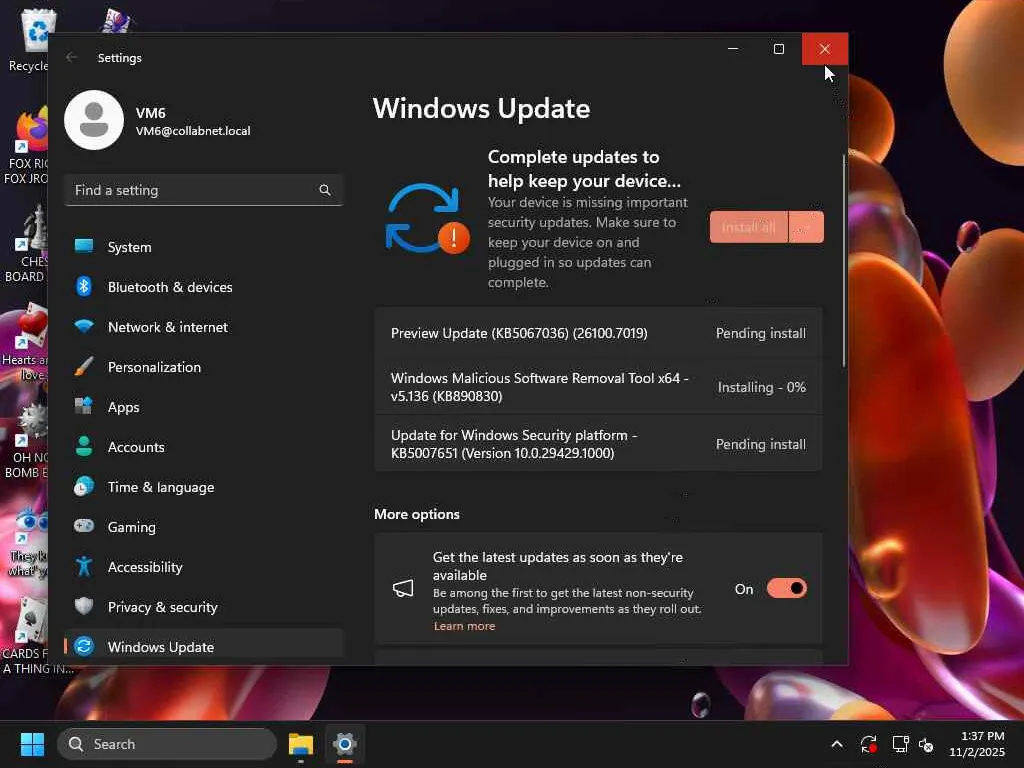Open the Privacy & security shield icon
Viewport: 1024px width, 768px height.
[x=84, y=606]
